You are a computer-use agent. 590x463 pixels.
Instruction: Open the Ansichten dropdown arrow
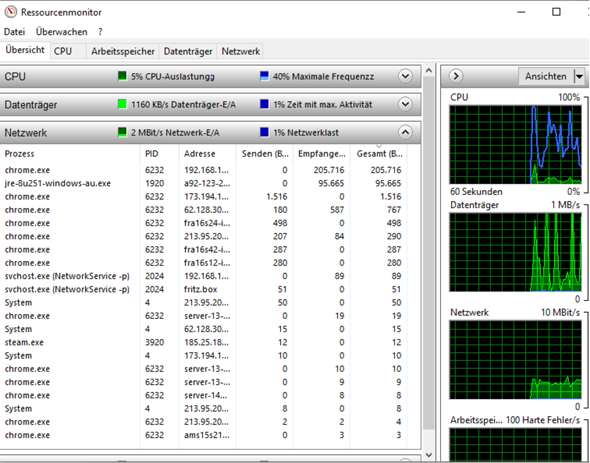pyautogui.click(x=579, y=76)
